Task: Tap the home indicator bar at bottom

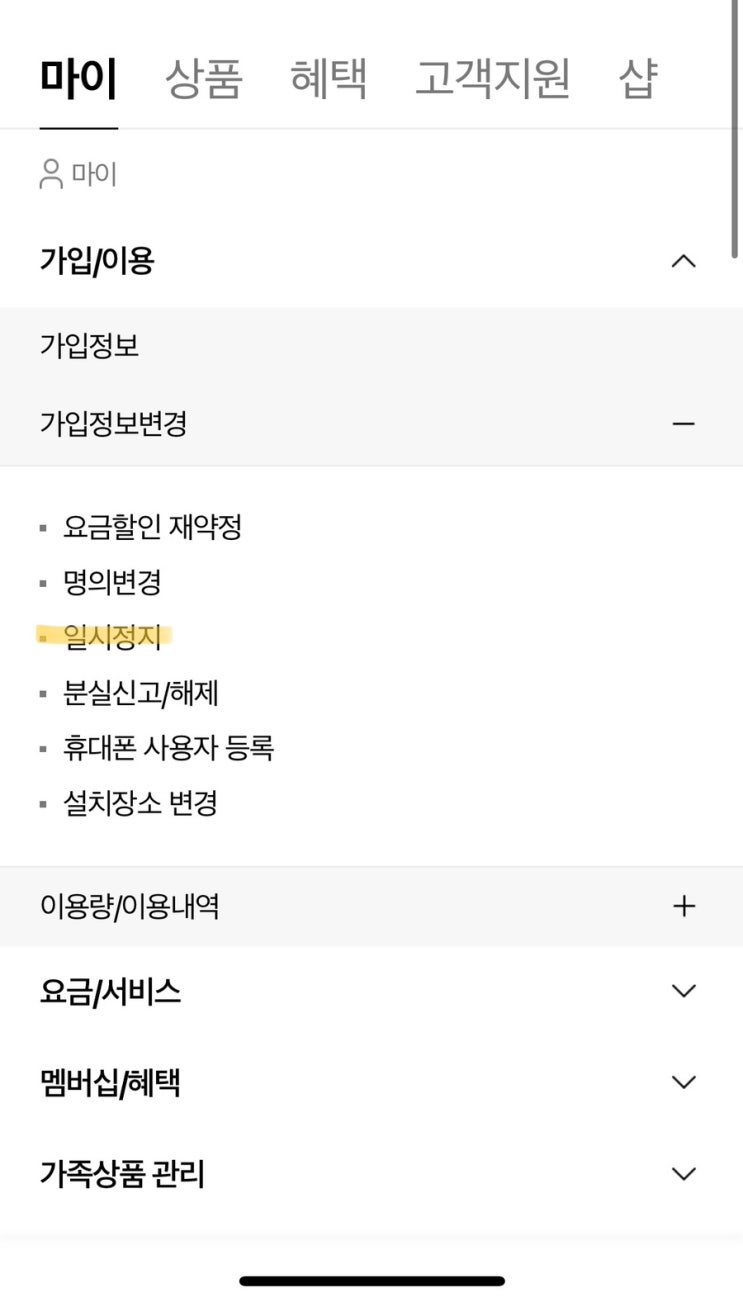Action: click(372, 1280)
